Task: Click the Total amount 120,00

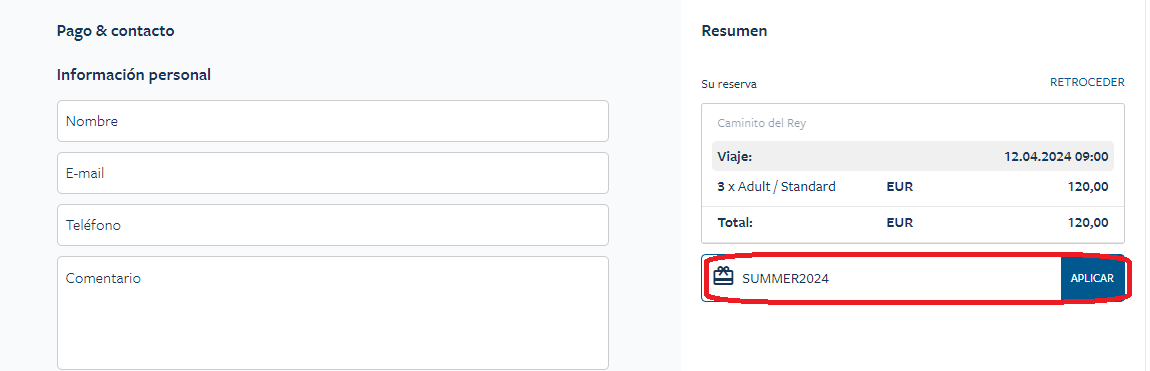Action: click(x=1088, y=222)
